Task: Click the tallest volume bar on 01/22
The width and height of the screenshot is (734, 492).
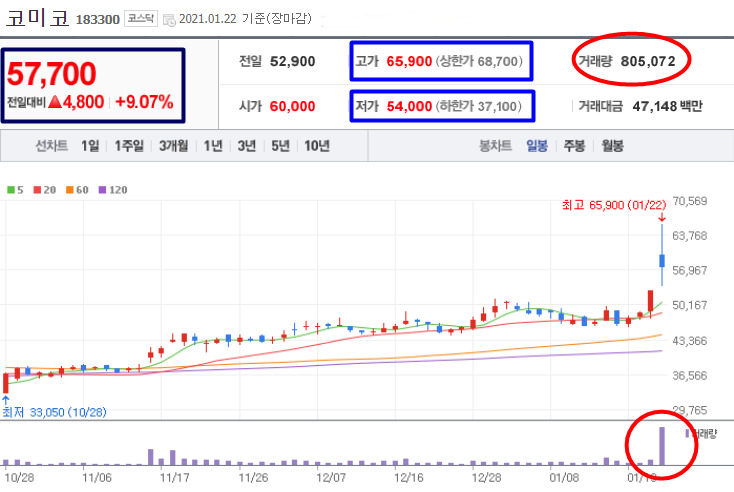Action: [x=662, y=446]
